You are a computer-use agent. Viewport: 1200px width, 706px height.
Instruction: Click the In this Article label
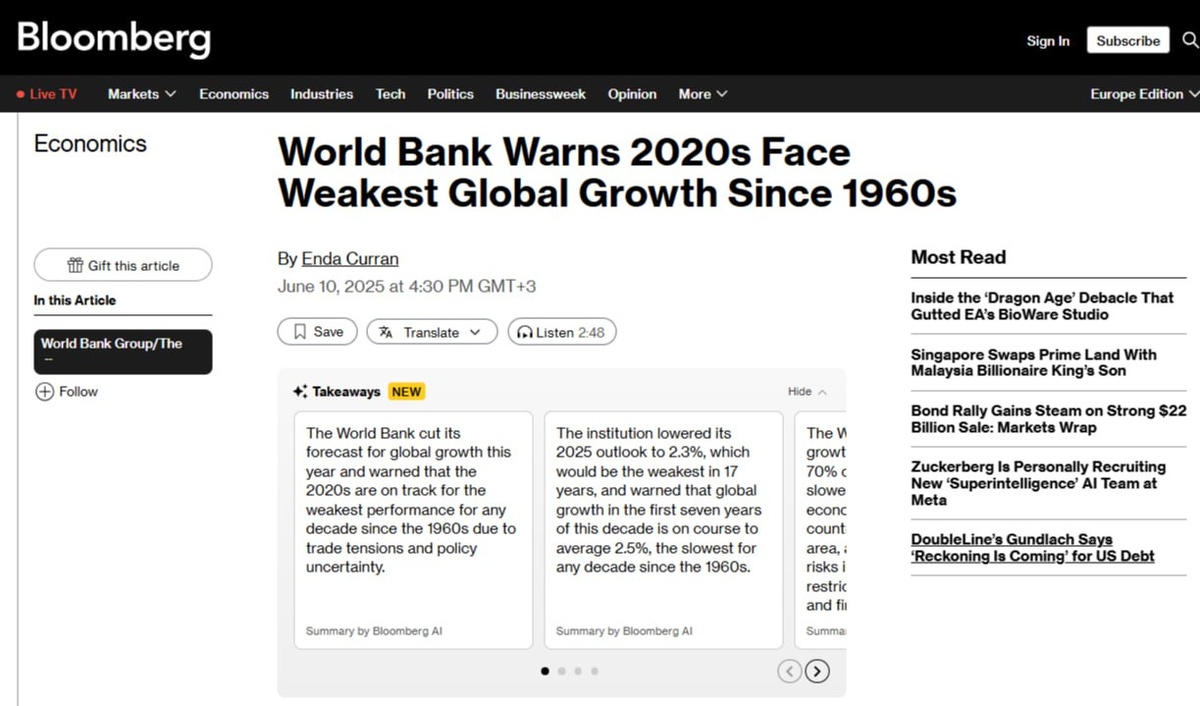(x=75, y=300)
